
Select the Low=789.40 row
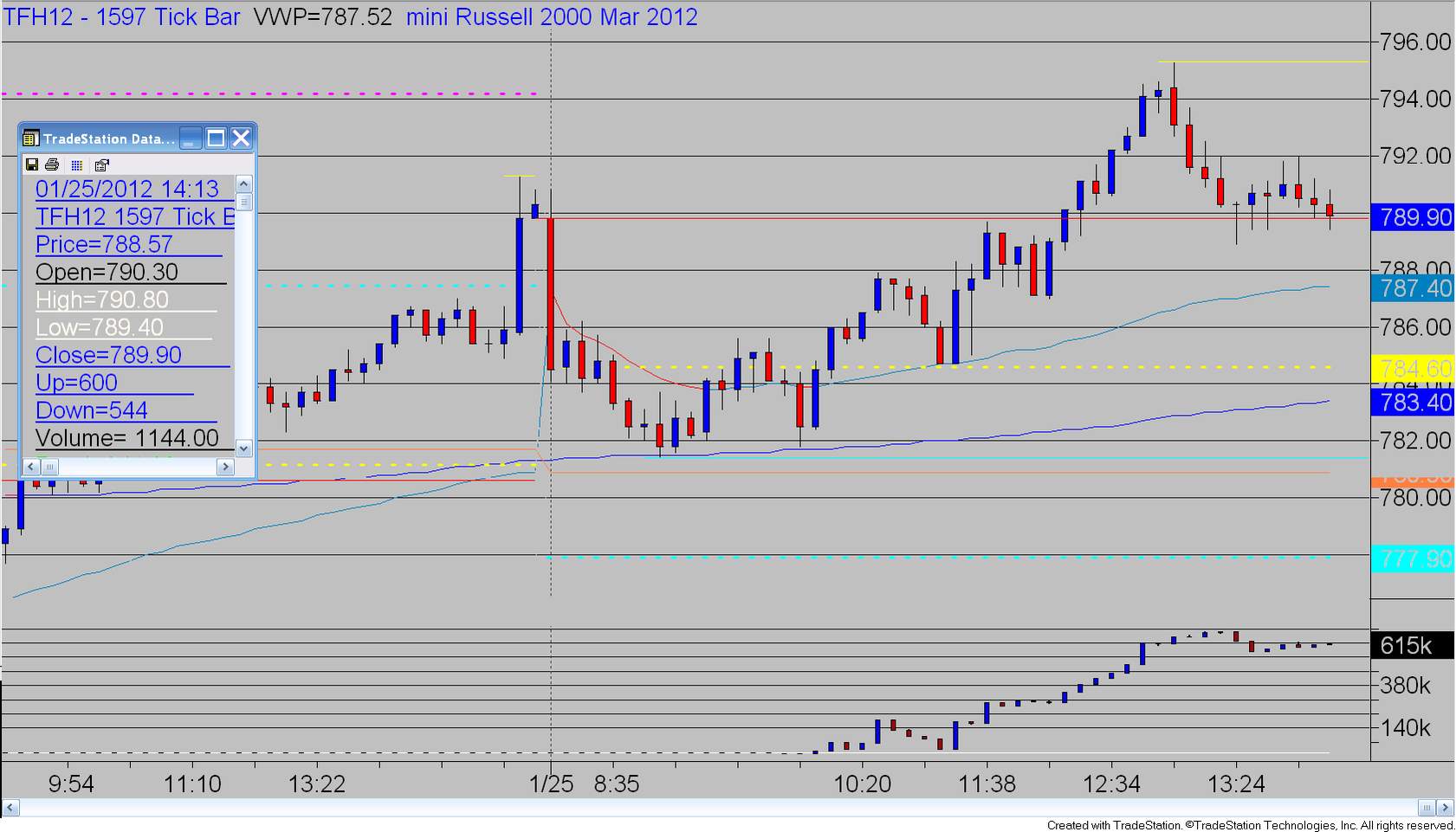pos(100,327)
